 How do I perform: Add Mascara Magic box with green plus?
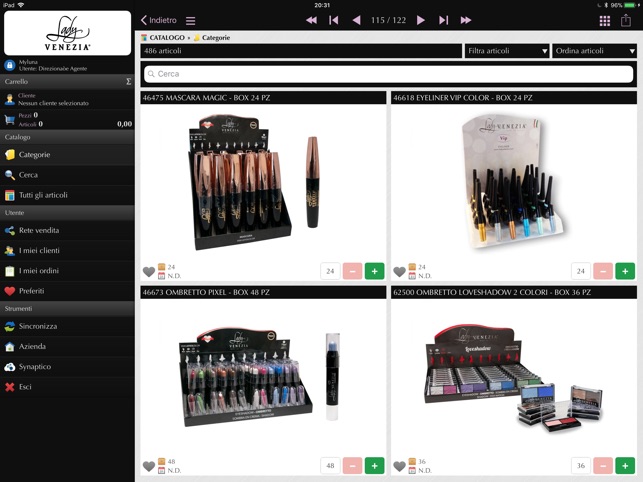click(x=374, y=271)
